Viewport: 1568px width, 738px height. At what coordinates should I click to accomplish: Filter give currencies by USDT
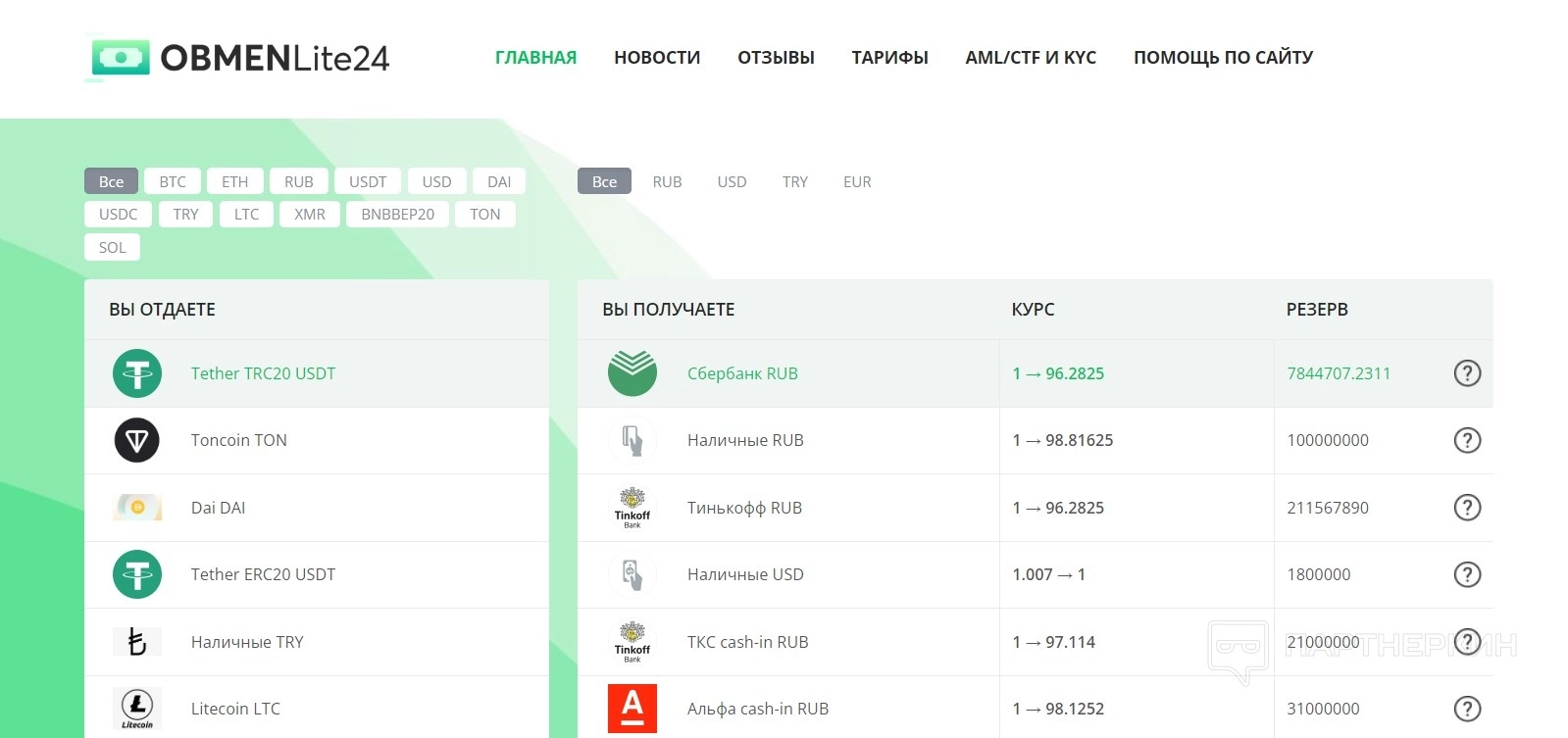368,181
